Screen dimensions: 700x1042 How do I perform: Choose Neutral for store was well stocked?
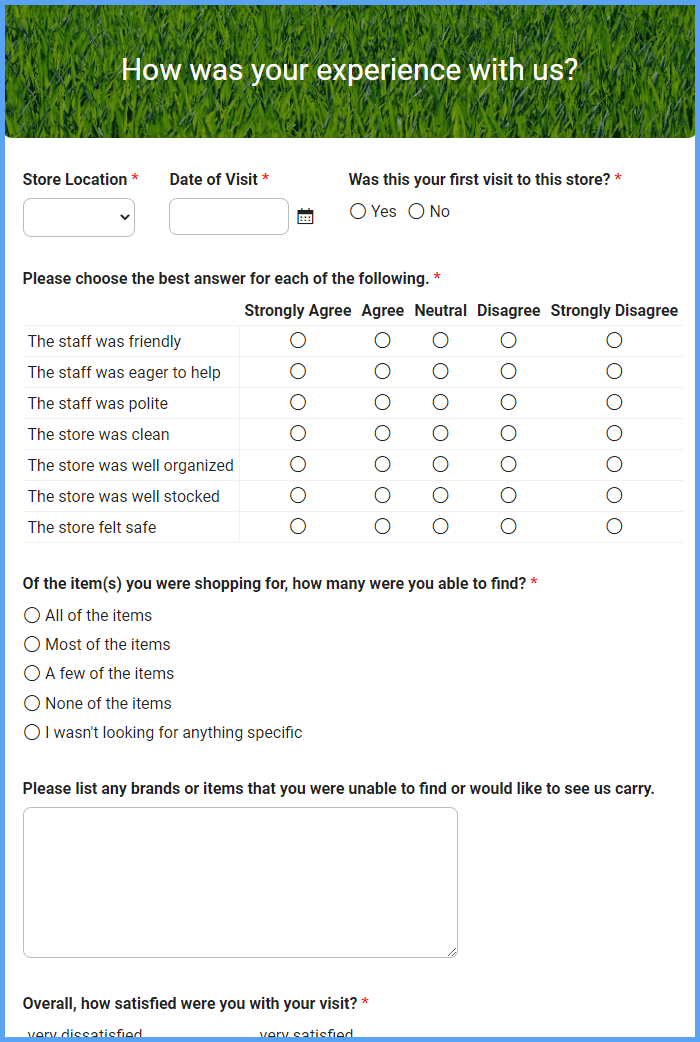tap(441, 496)
